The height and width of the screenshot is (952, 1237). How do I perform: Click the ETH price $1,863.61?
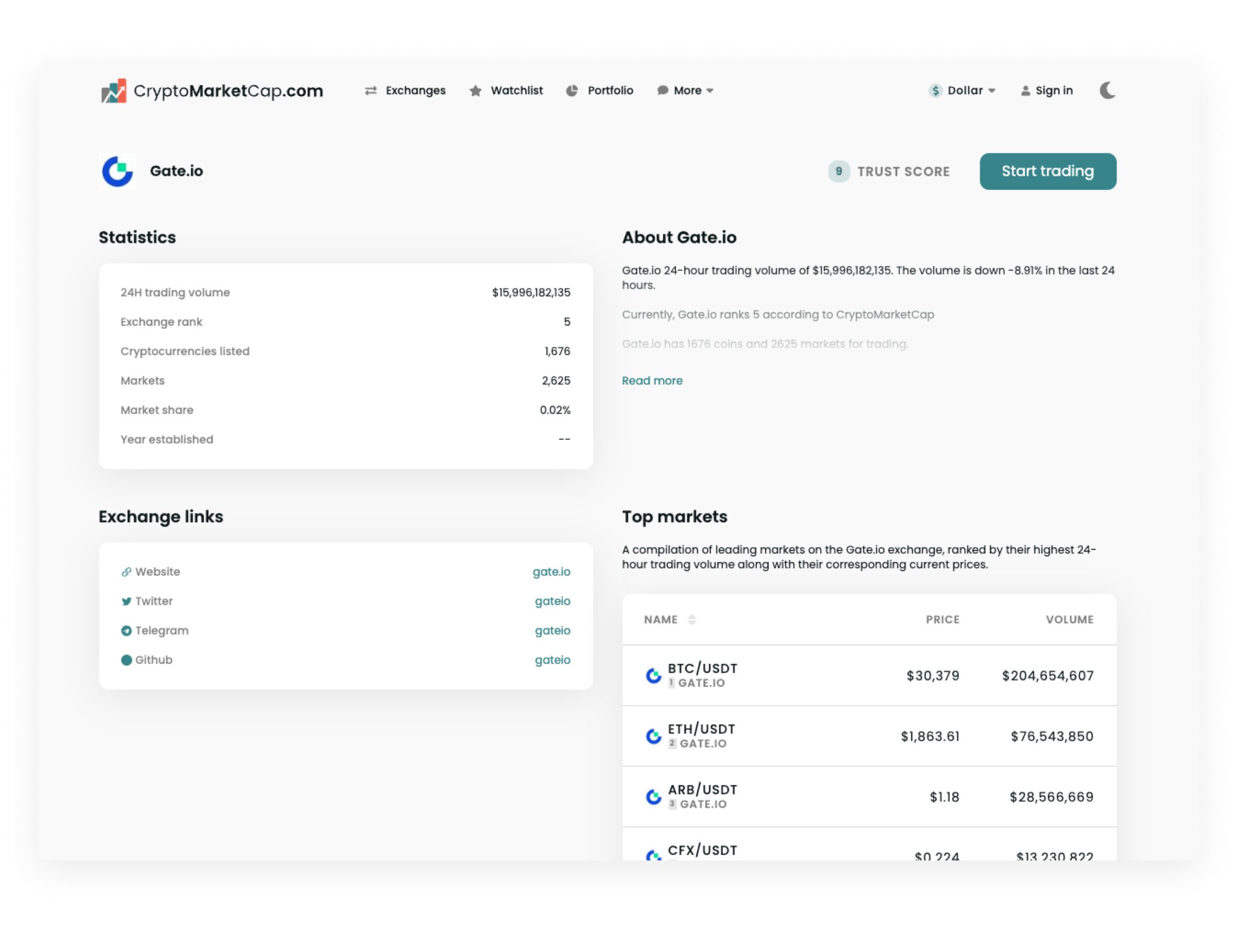click(x=930, y=736)
